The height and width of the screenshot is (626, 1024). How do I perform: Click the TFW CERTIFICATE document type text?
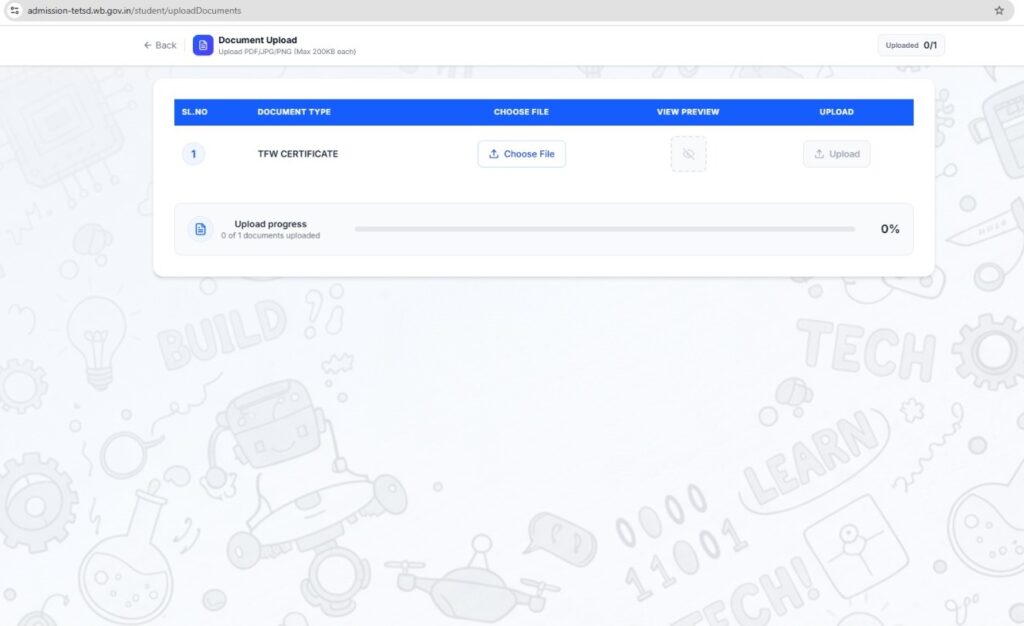pyautogui.click(x=298, y=154)
